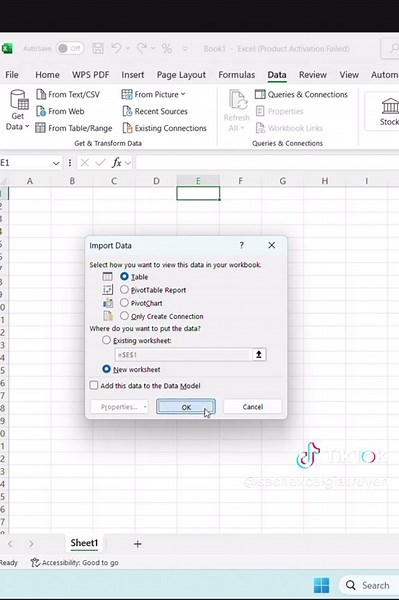Switch to the Insert tab
Image resolution: width=399 pixels, height=600 pixels.
133,75
